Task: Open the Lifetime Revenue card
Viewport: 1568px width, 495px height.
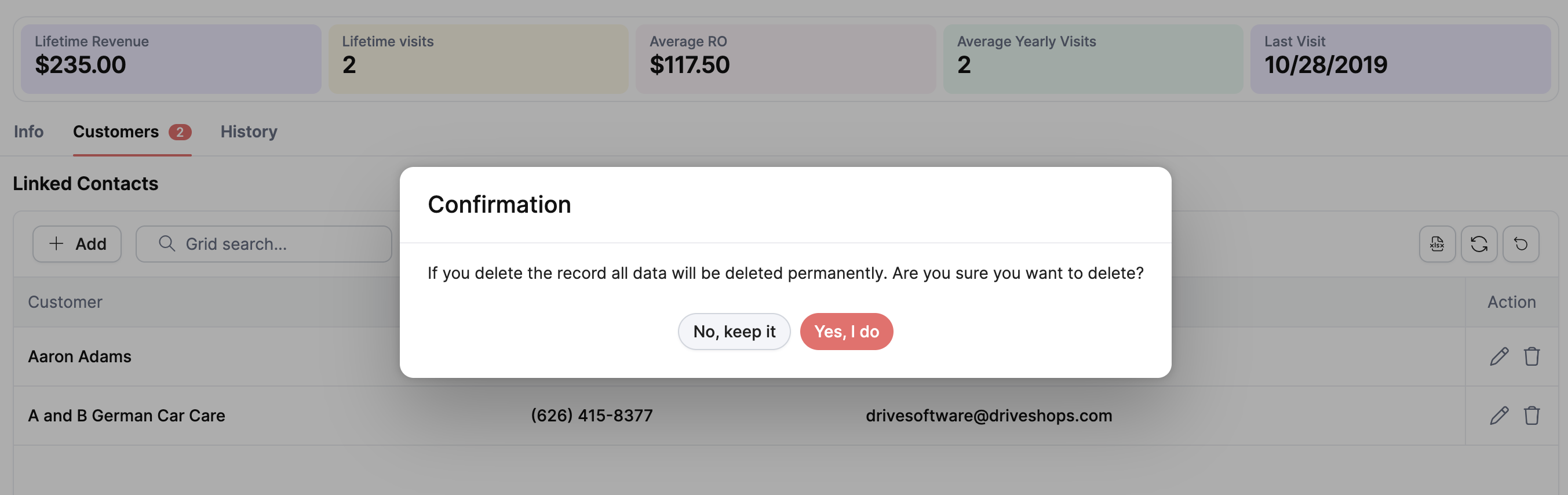Action: pos(171,59)
